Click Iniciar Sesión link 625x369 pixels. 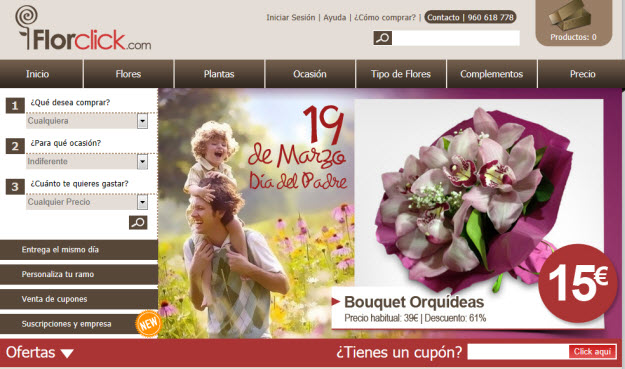pos(291,18)
